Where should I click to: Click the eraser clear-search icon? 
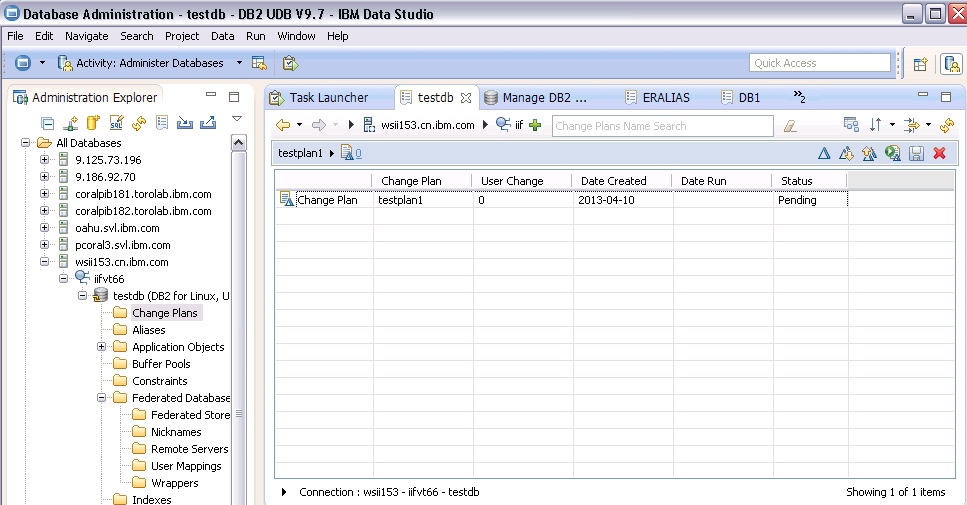click(x=790, y=126)
